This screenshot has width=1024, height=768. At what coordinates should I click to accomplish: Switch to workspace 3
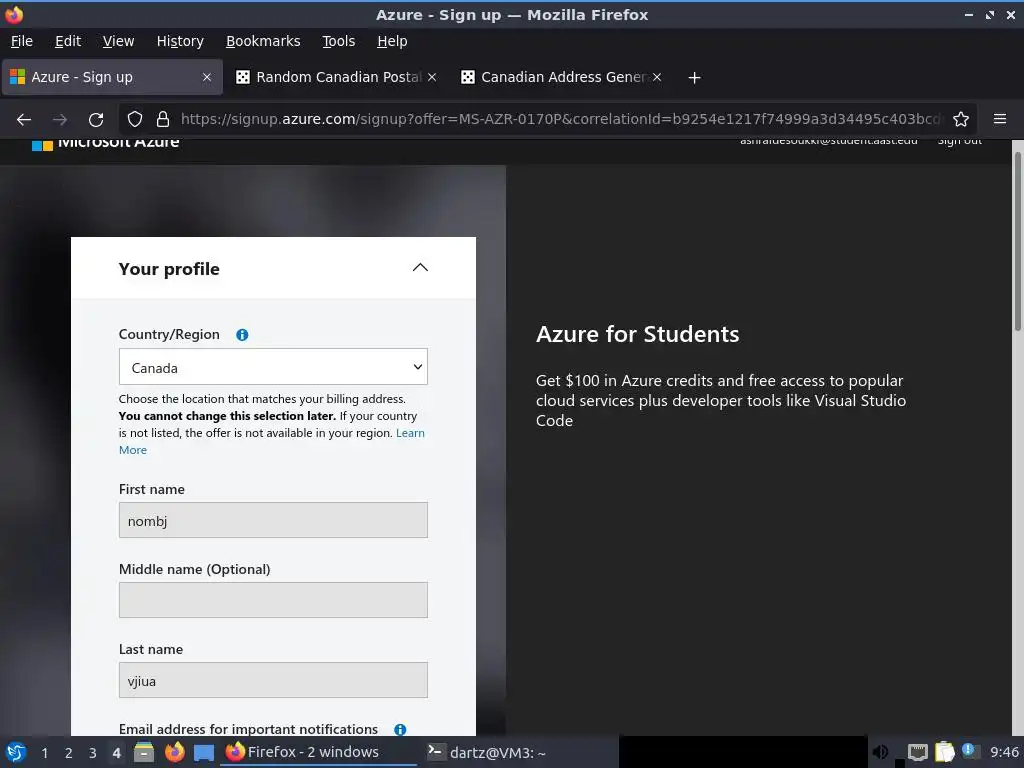pos(93,753)
